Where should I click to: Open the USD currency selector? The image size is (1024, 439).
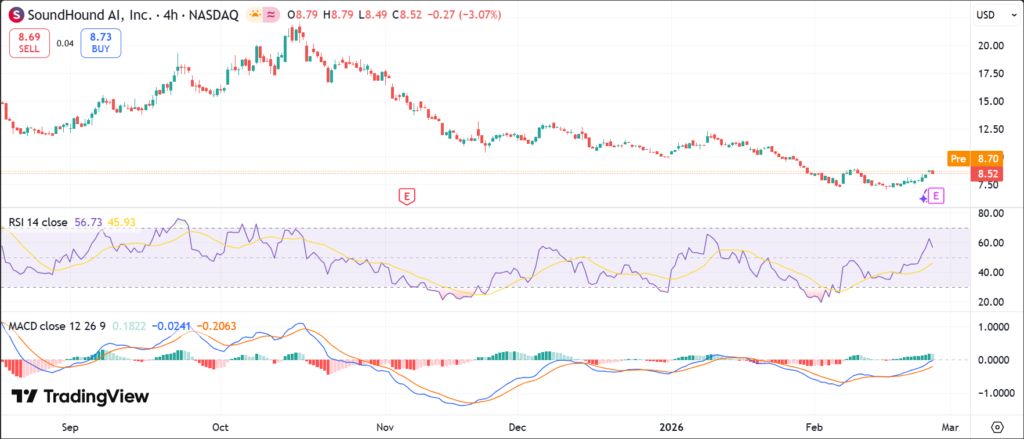pyautogui.click(x=986, y=15)
